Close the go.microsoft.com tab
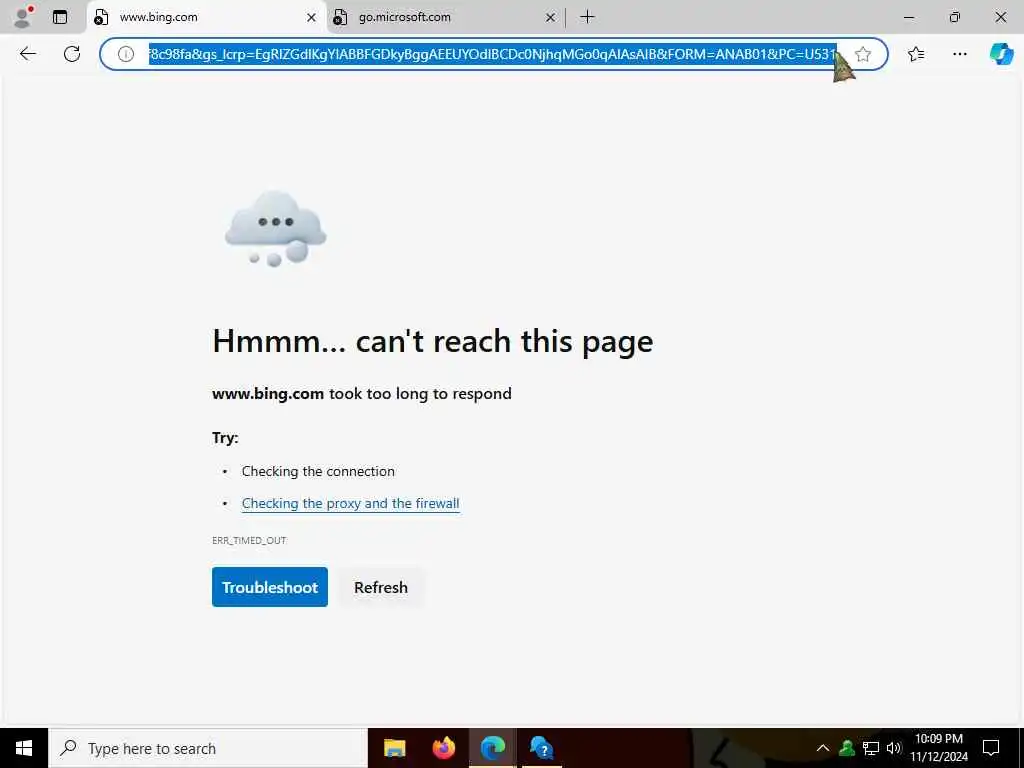1024x768 pixels. coord(551,18)
